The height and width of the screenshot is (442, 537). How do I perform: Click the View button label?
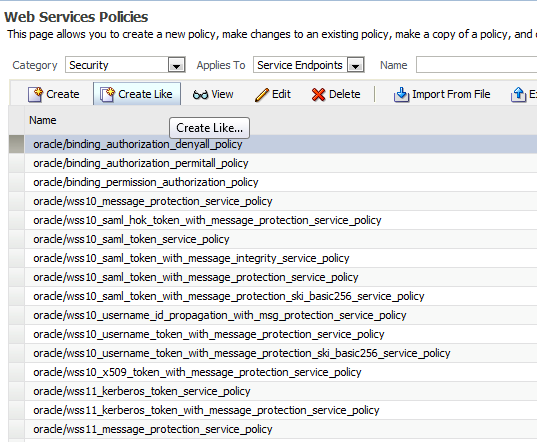(x=223, y=94)
